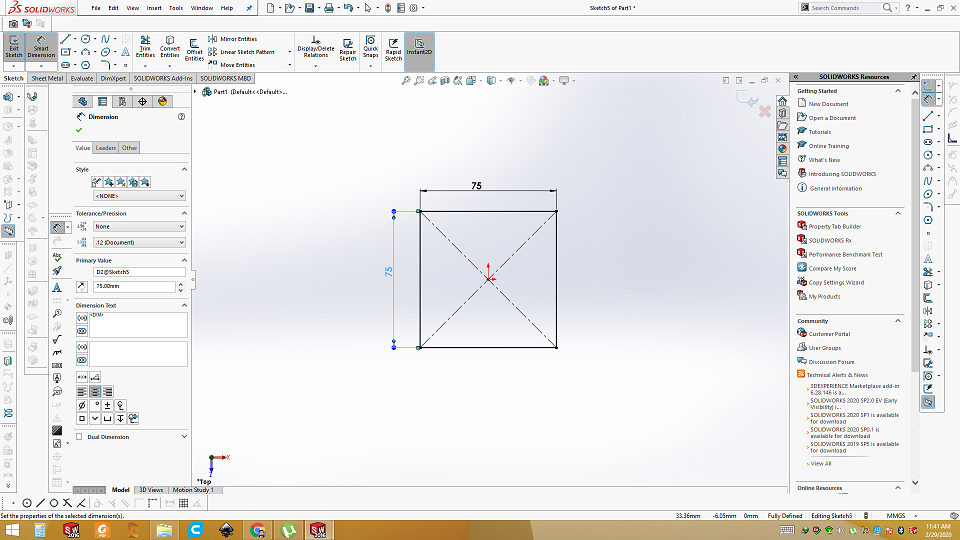Insert the diameter symbol in dimension text

coord(82,405)
